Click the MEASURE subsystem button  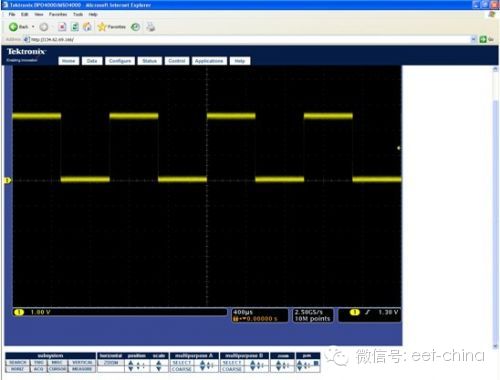(82, 369)
